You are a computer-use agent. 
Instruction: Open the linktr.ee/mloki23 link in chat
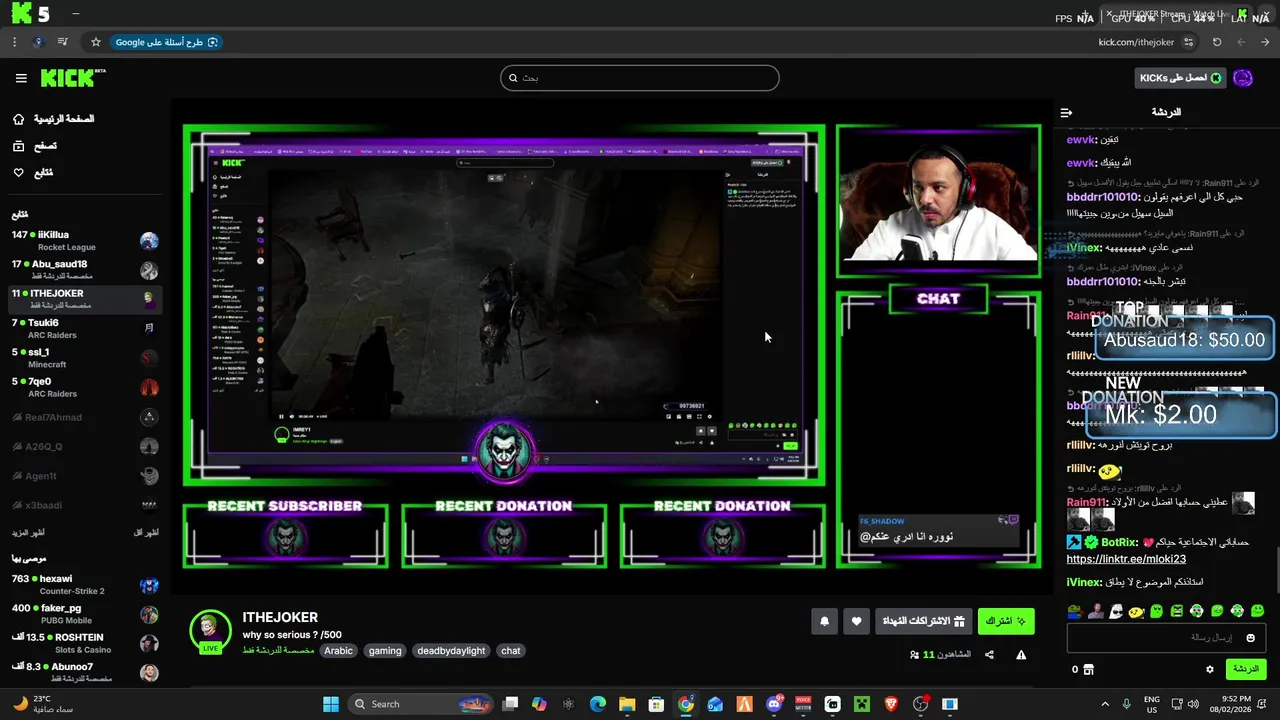[1126, 559]
